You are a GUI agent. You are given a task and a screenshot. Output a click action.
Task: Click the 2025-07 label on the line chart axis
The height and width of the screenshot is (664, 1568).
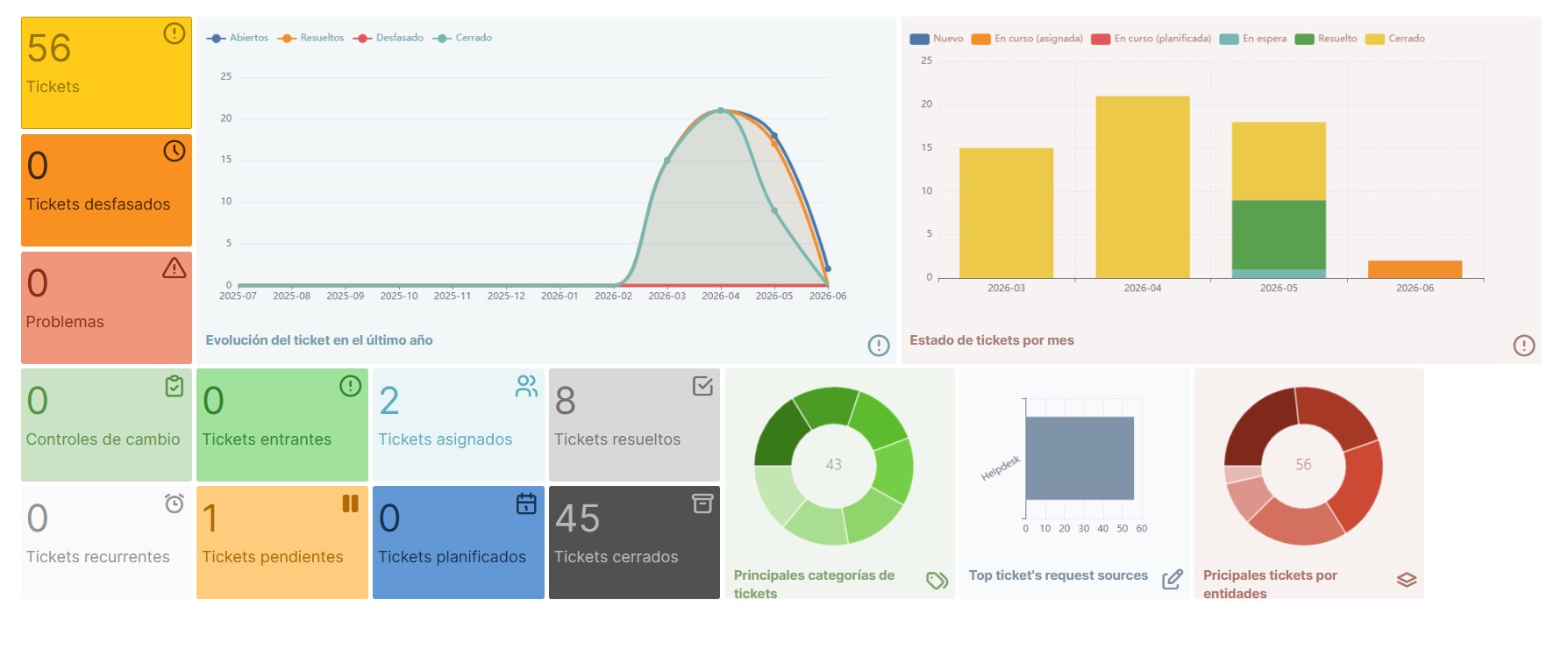coord(238,296)
